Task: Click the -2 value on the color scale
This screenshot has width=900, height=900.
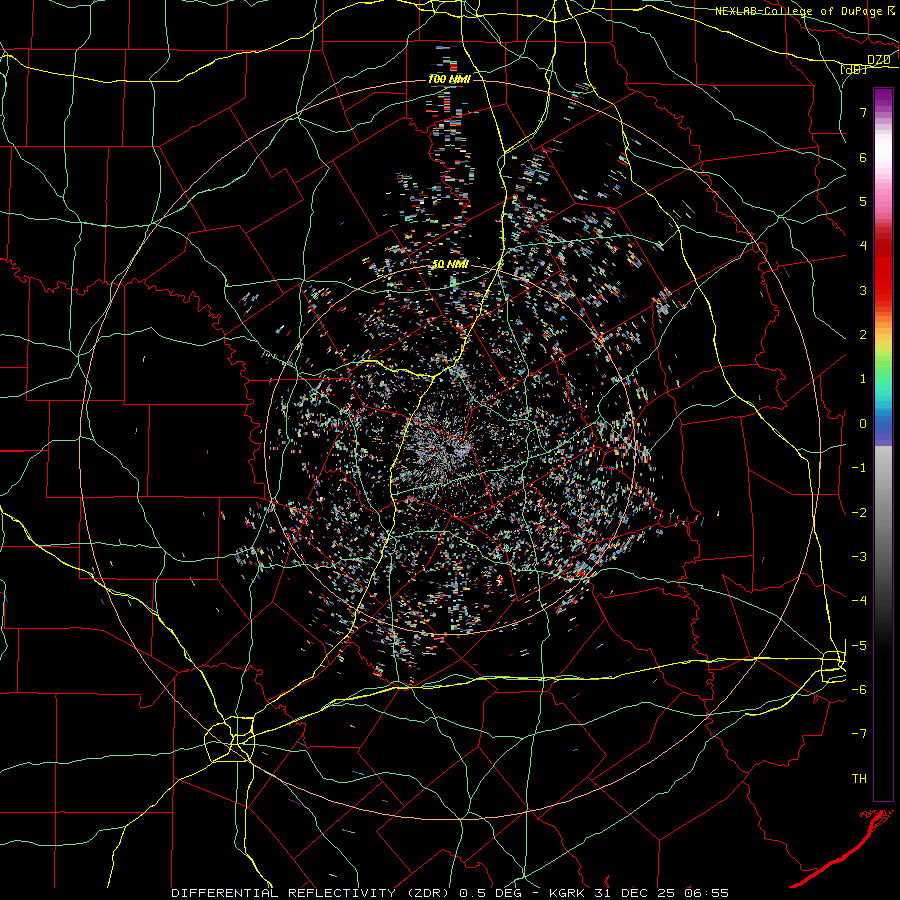Action: [x=859, y=513]
